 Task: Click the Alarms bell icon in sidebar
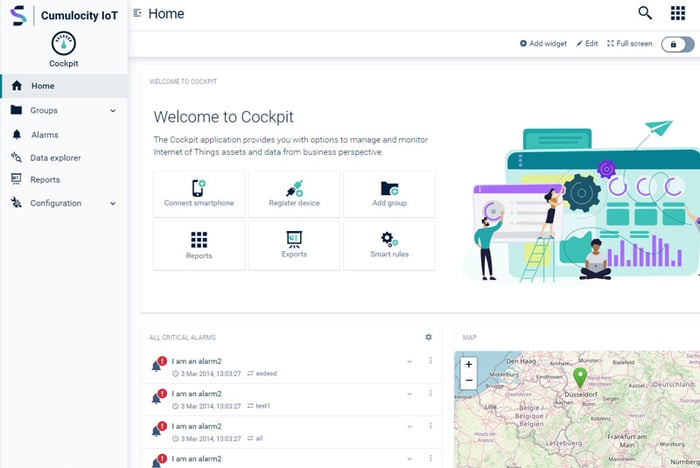click(17, 134)
